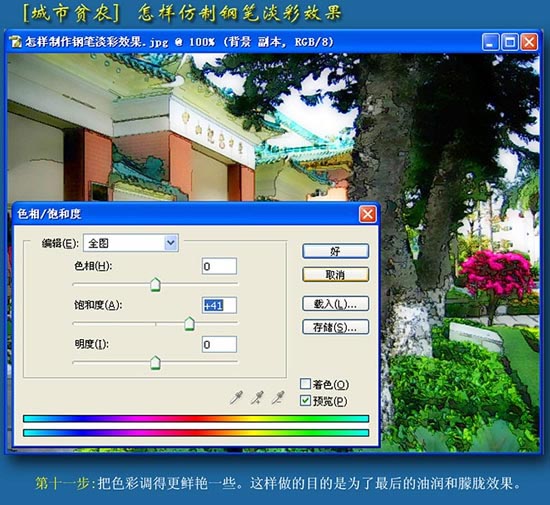Toggle the 预览 preview checkbox

click(x=305, y=400)
